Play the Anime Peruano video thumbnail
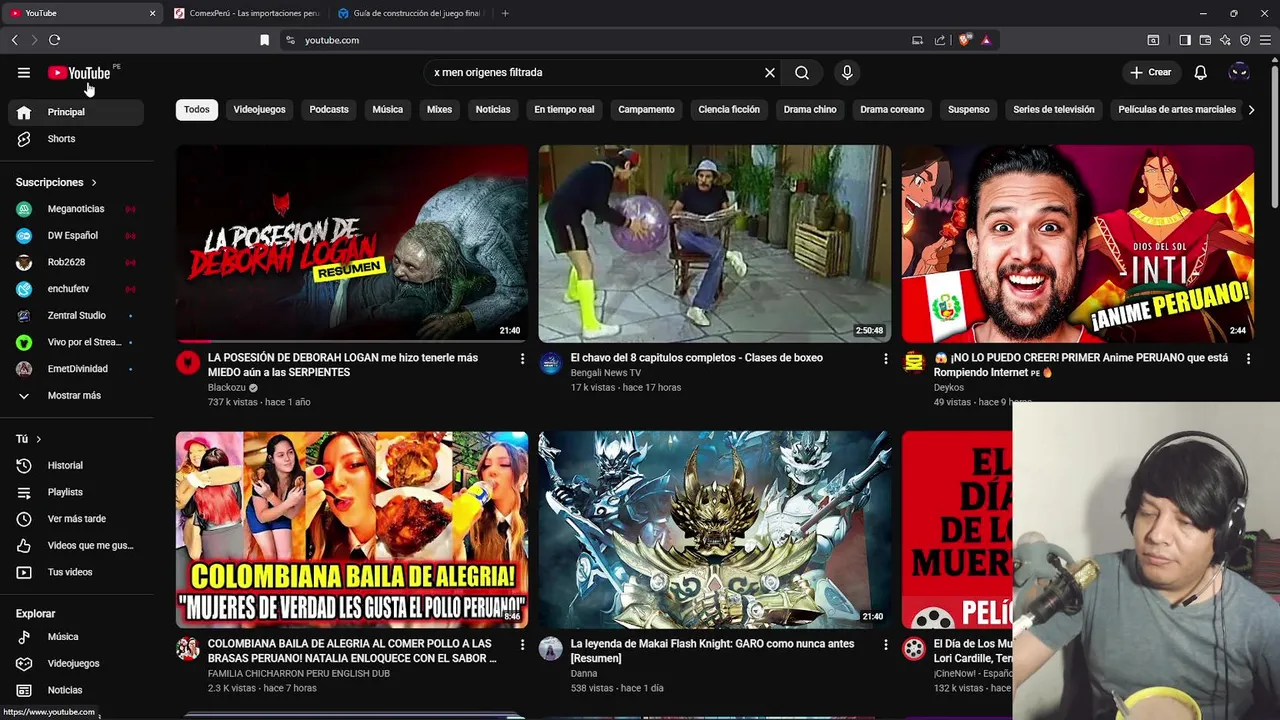 (x=1077, y=244)
